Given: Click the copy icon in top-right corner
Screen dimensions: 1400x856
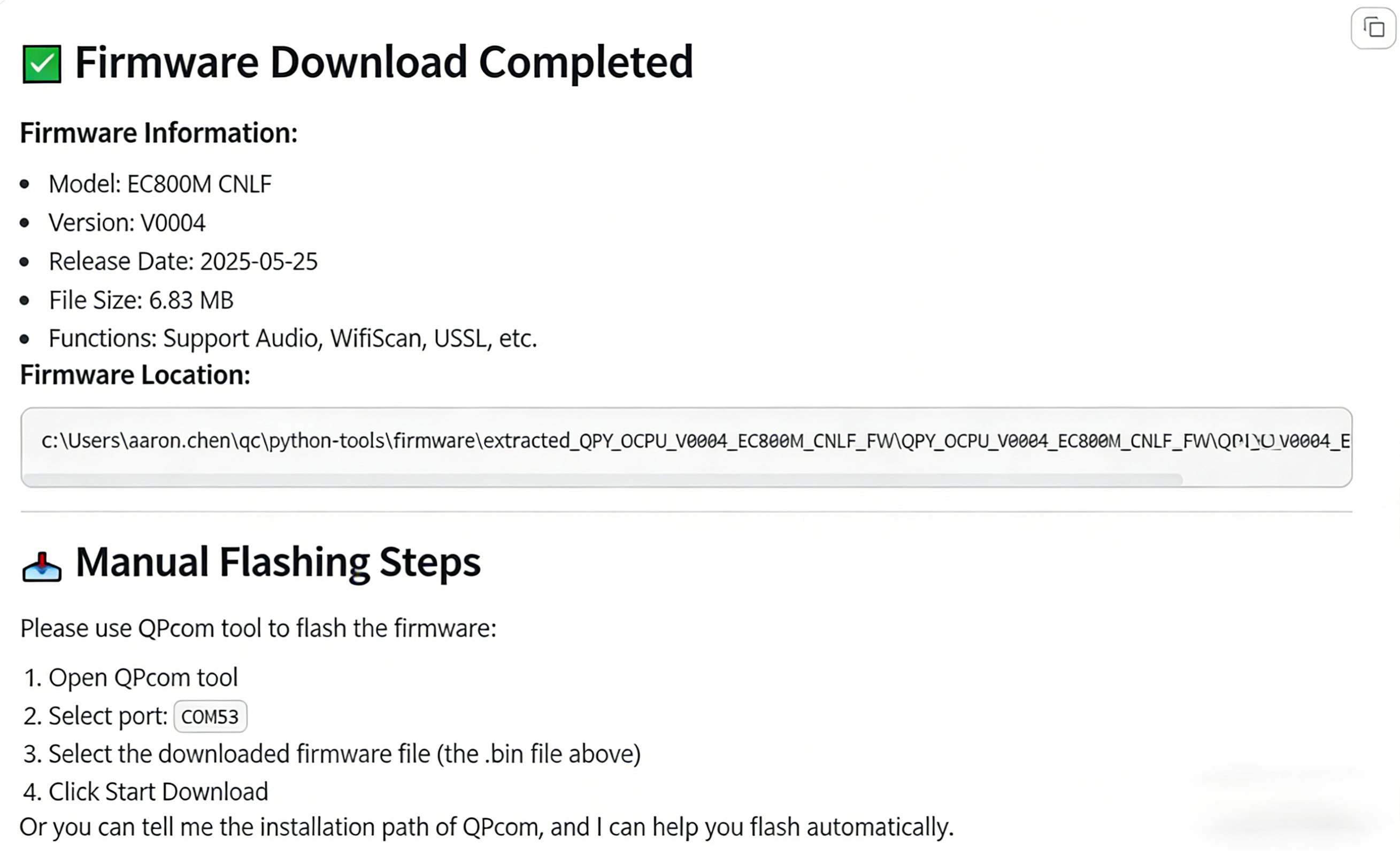Looking at the screenshot, I should click(x=1374, y=28).
